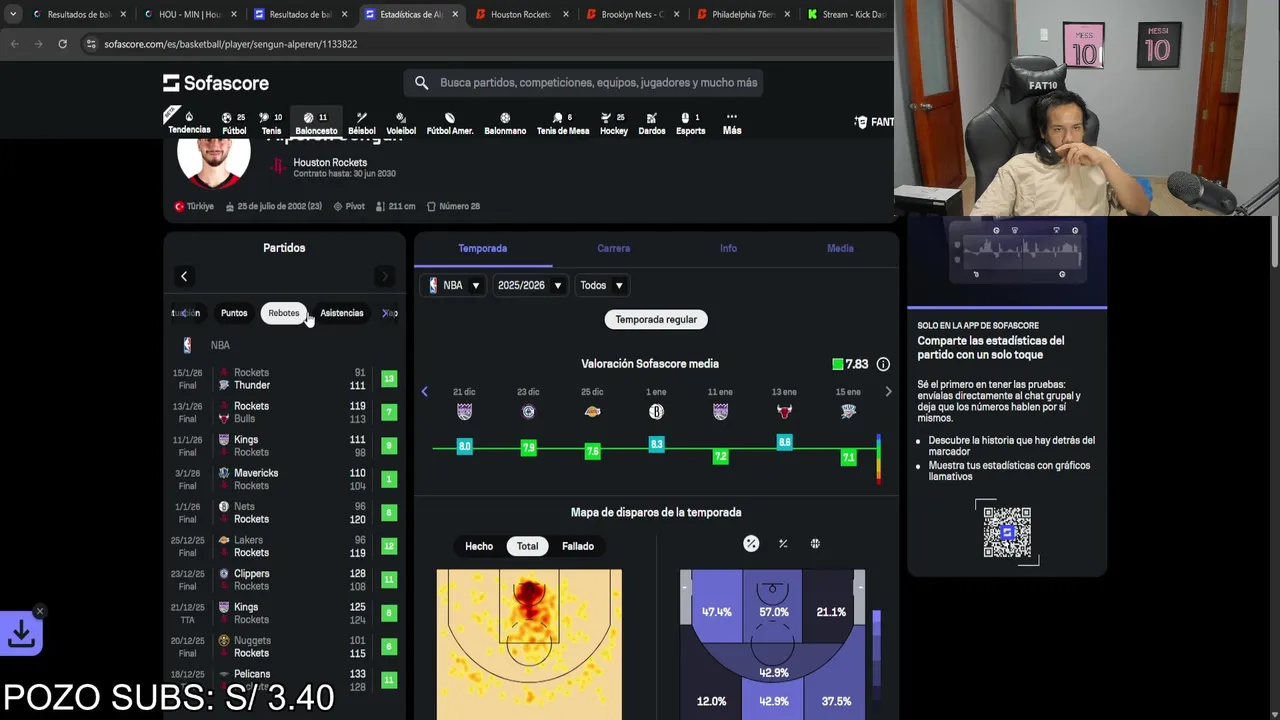The height and width of the screenshot is (720, 1280).
Task: Open the Tendencias sport icon
Action: tap(189, 122)
